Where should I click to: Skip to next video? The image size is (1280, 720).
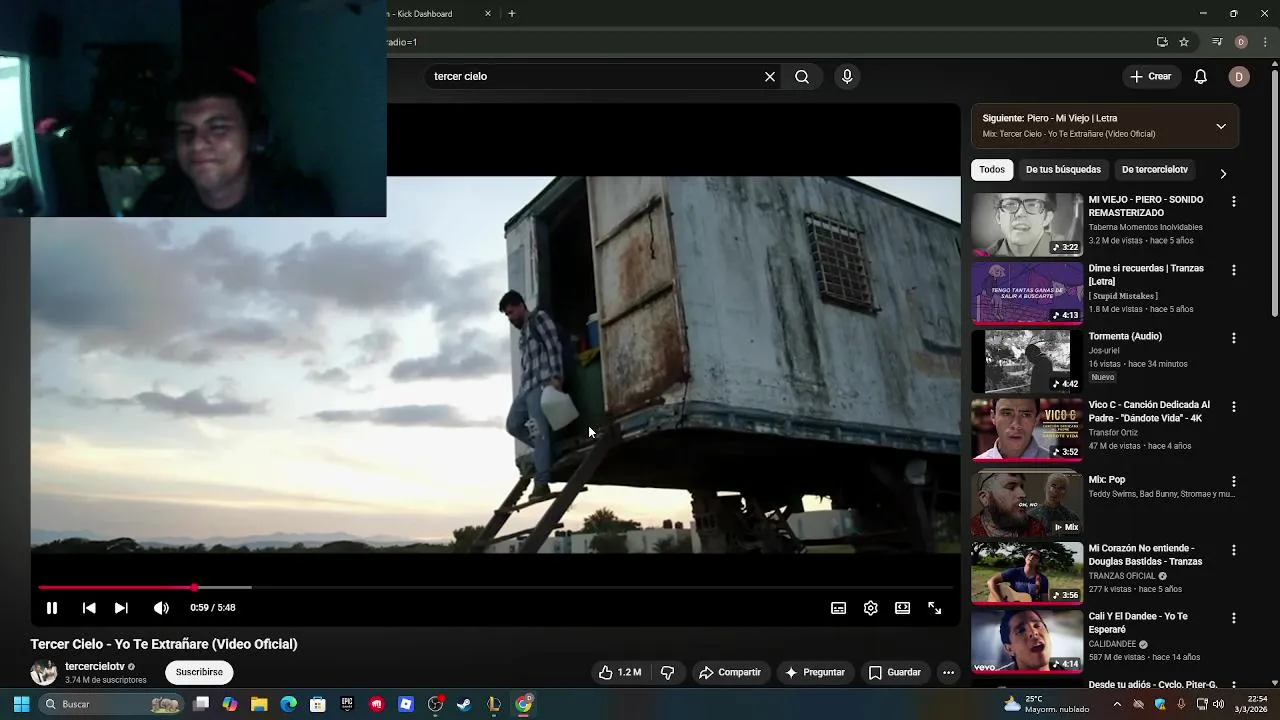[121, 608]
